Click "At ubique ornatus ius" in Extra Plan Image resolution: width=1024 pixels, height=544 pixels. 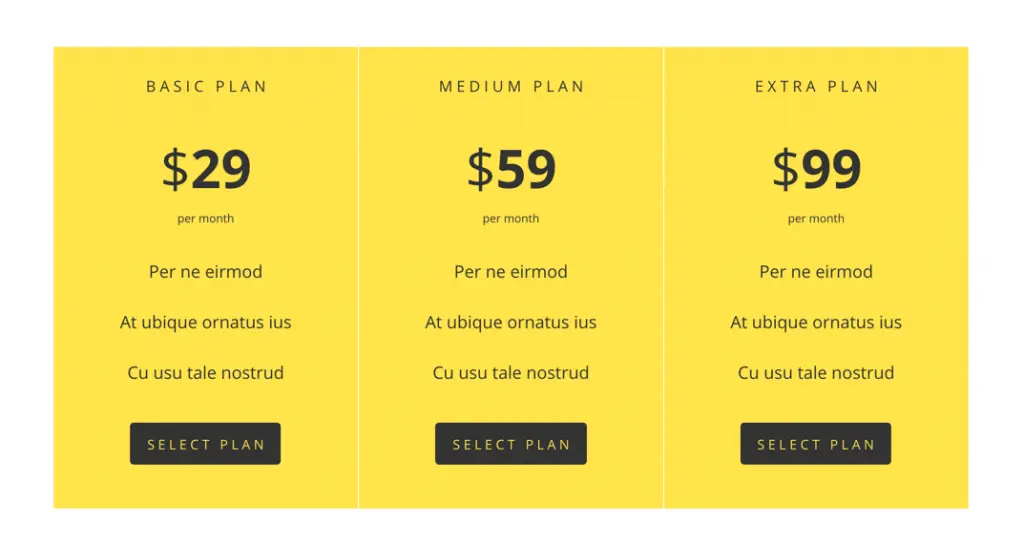(x=816, y=323)
